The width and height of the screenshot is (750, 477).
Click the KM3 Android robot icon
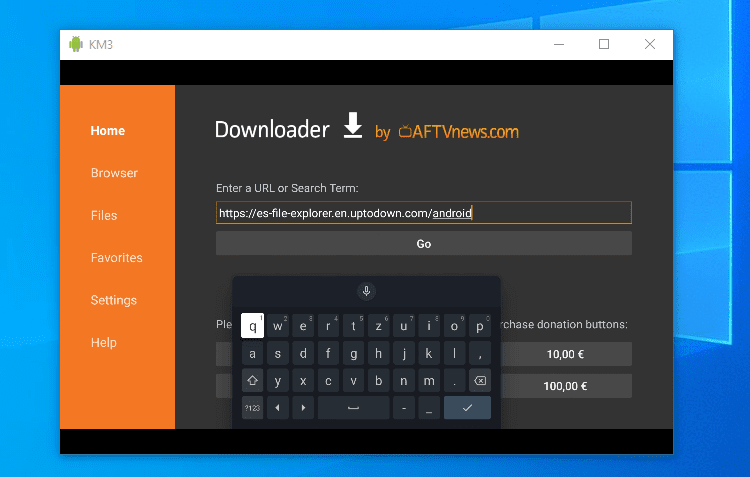pos(76,44)
